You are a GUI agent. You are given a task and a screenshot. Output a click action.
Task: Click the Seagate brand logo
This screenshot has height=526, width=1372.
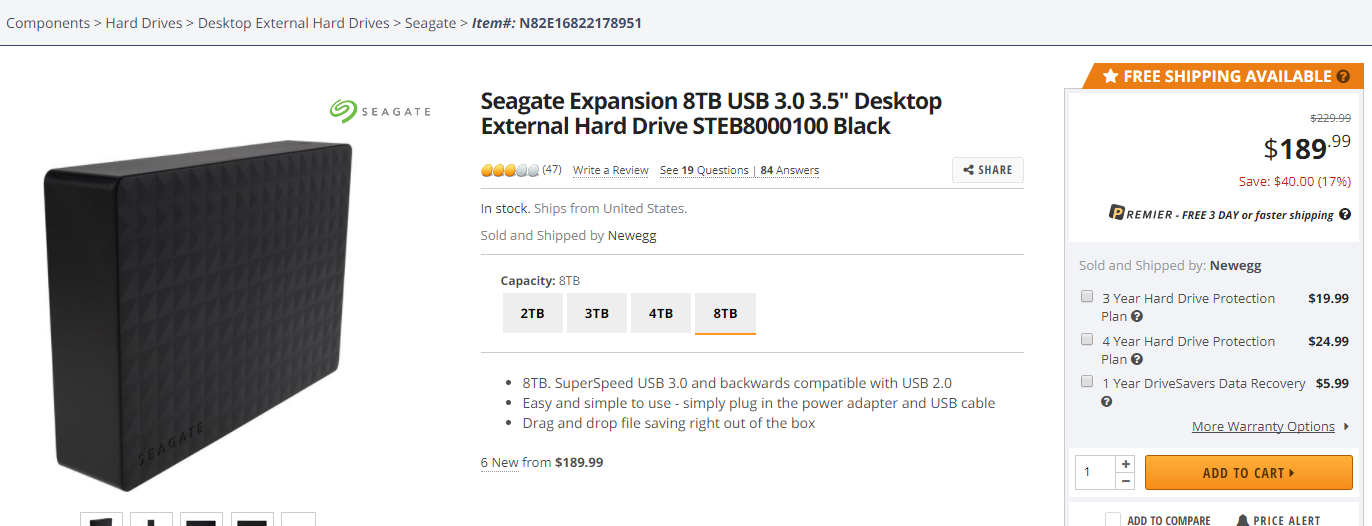coord(380,110)
